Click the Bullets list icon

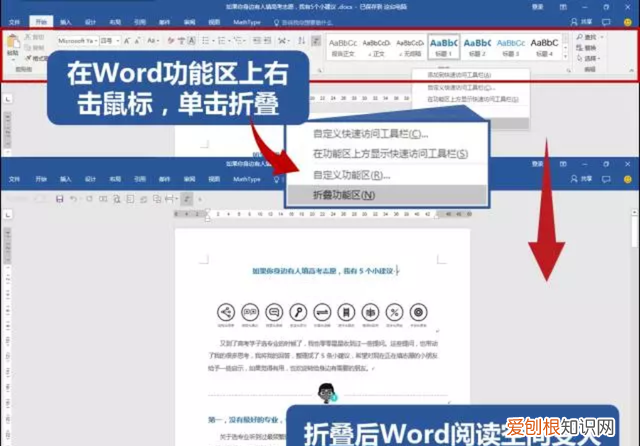click(207, 41)
